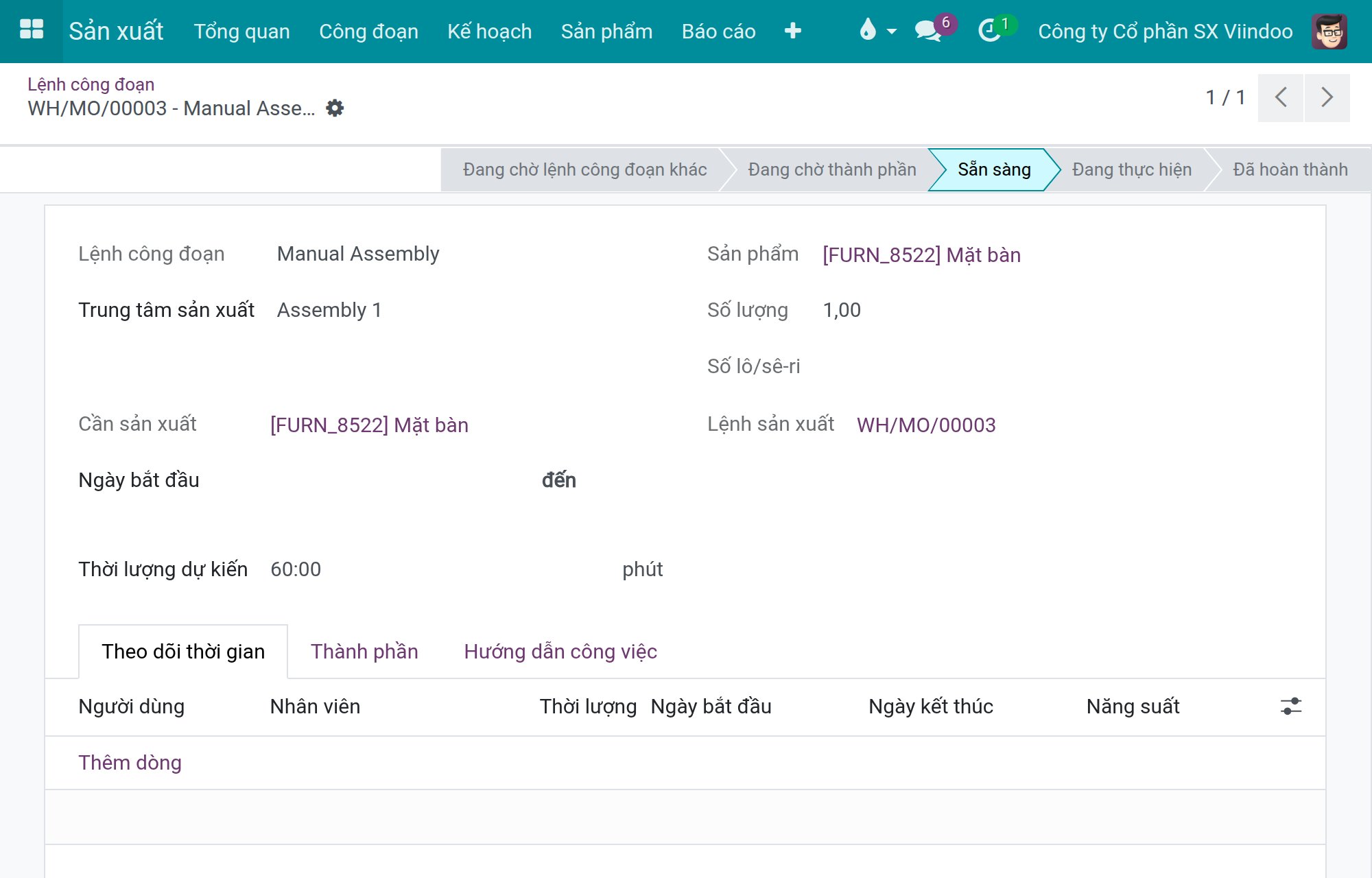
Task: Click the plus icon in top menu
Action: tap(792, 31)
